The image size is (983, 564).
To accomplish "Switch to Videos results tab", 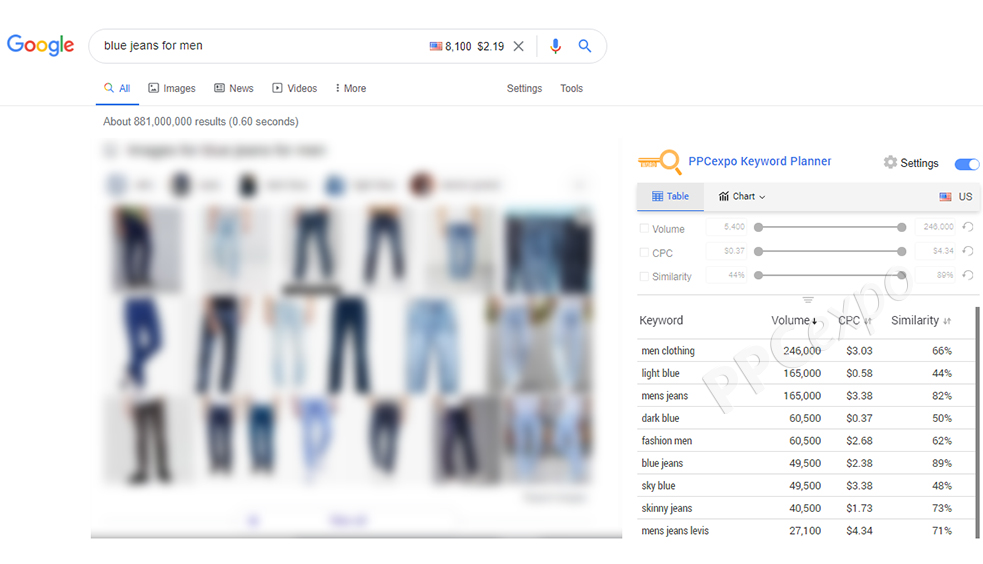I will (x=295, y=88).
